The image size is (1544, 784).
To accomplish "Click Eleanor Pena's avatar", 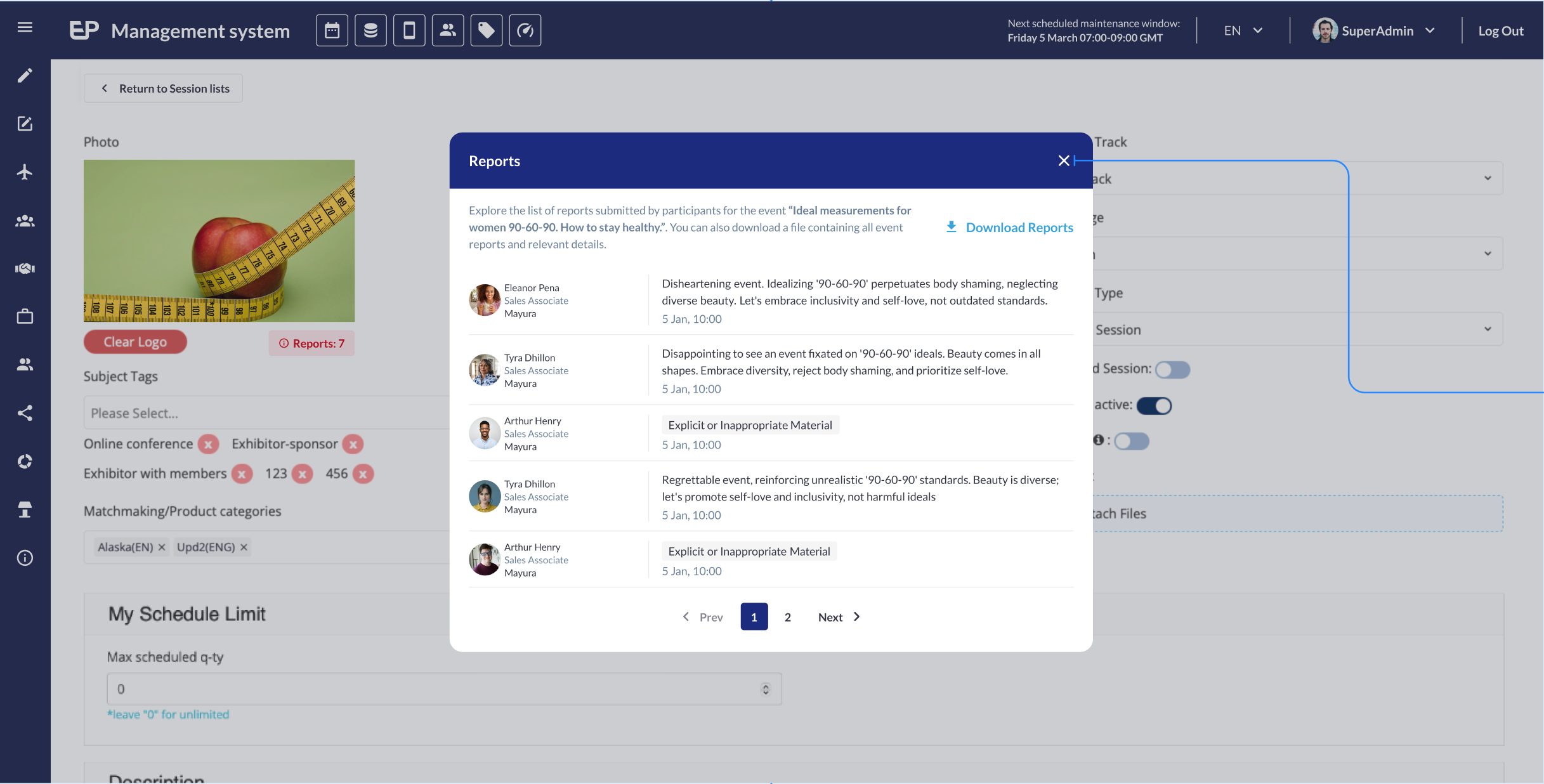I will [x=485, y=300].
